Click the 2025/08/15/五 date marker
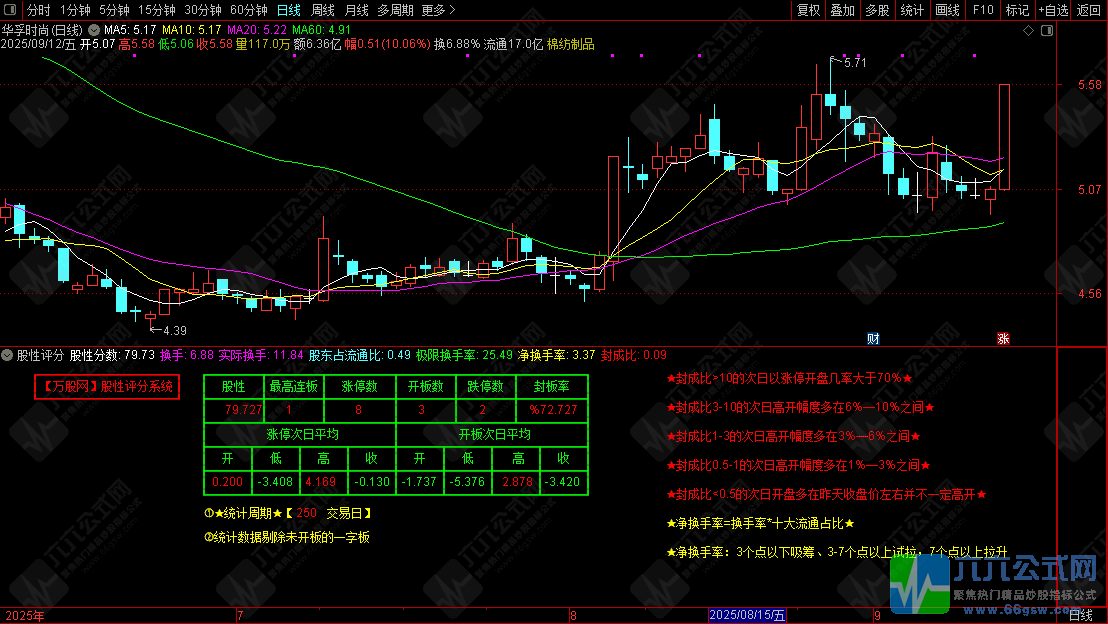Screen dimensions: 1108x624 point(747,616)
